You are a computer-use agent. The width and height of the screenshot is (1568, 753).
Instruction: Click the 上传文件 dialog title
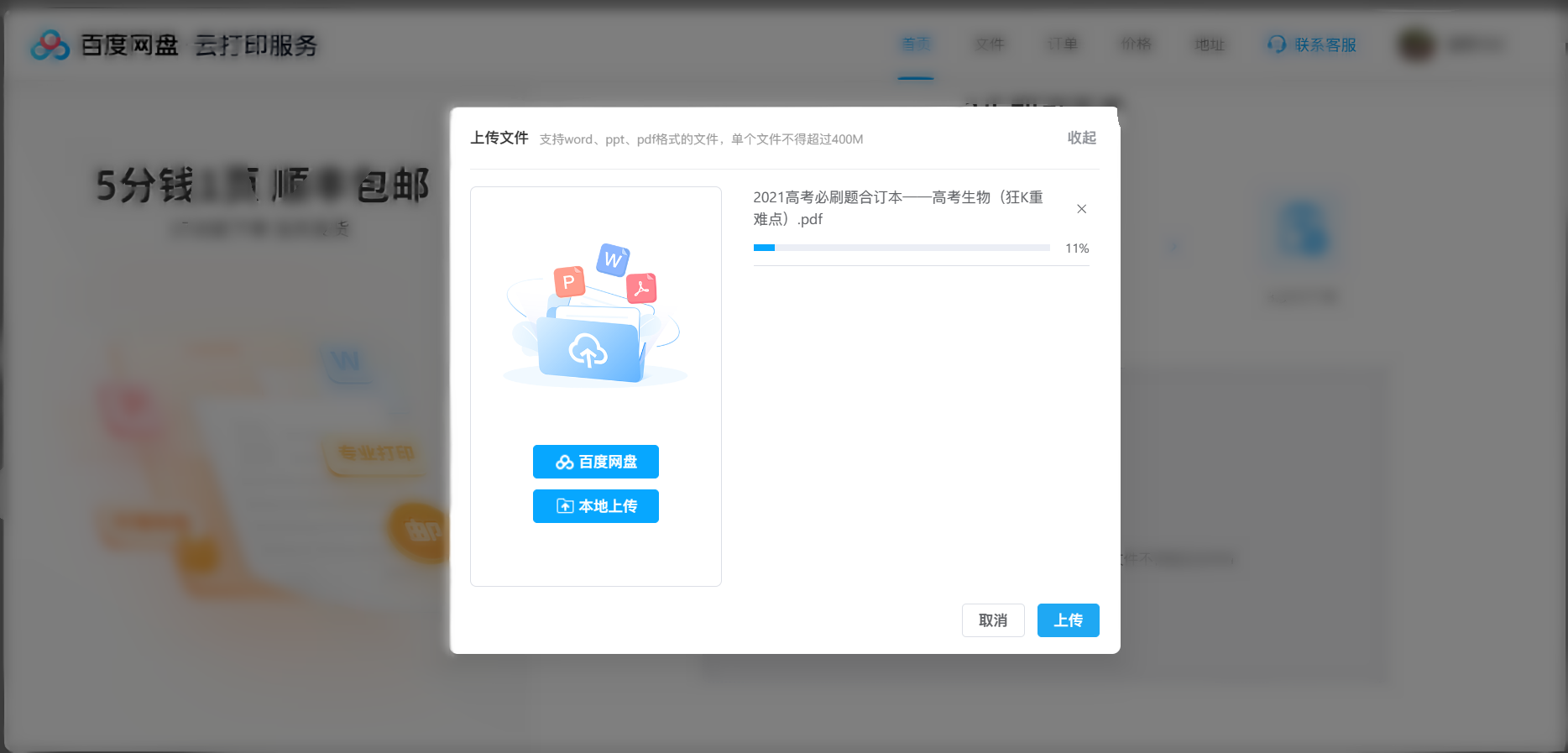[499, 138]
